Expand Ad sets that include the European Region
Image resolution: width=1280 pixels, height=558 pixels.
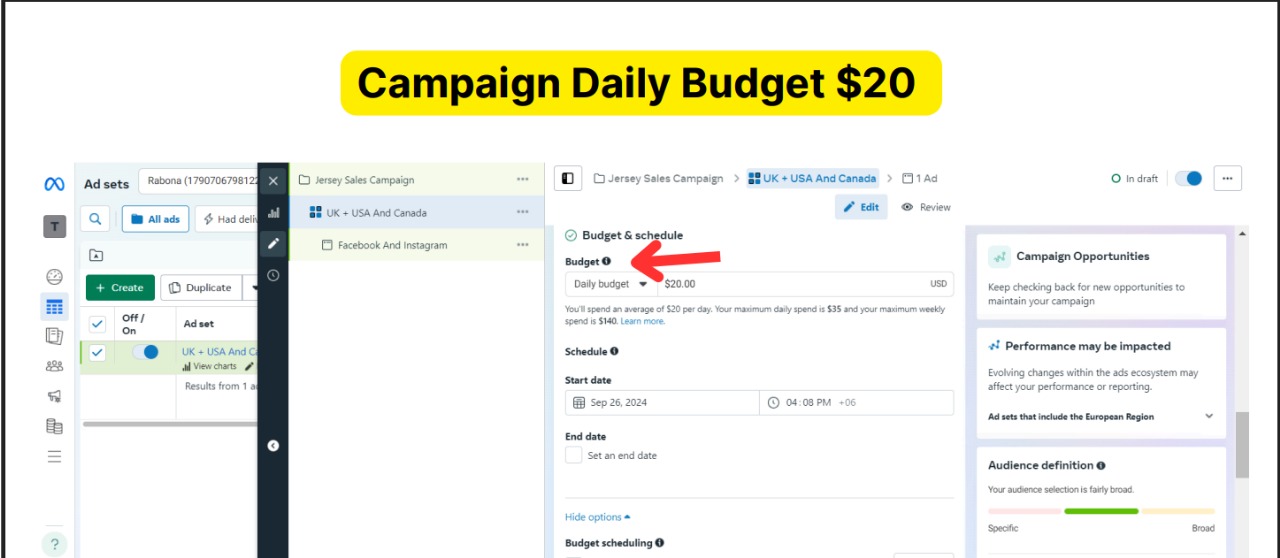pos(1209,417)
